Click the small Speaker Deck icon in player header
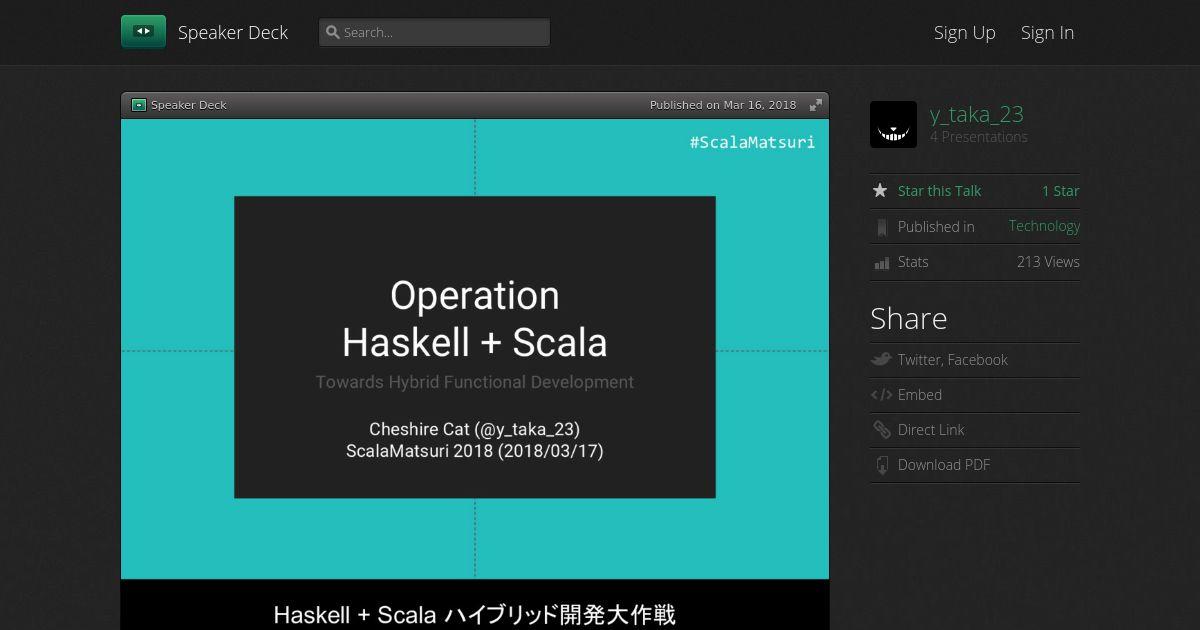This screenshot has height=630, width=1200. (139, 105)
